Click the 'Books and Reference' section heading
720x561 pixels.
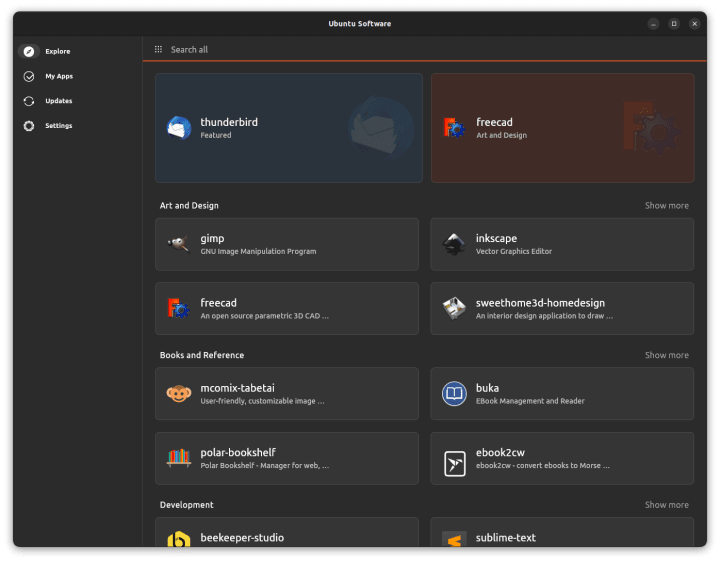tap(202, 355)
